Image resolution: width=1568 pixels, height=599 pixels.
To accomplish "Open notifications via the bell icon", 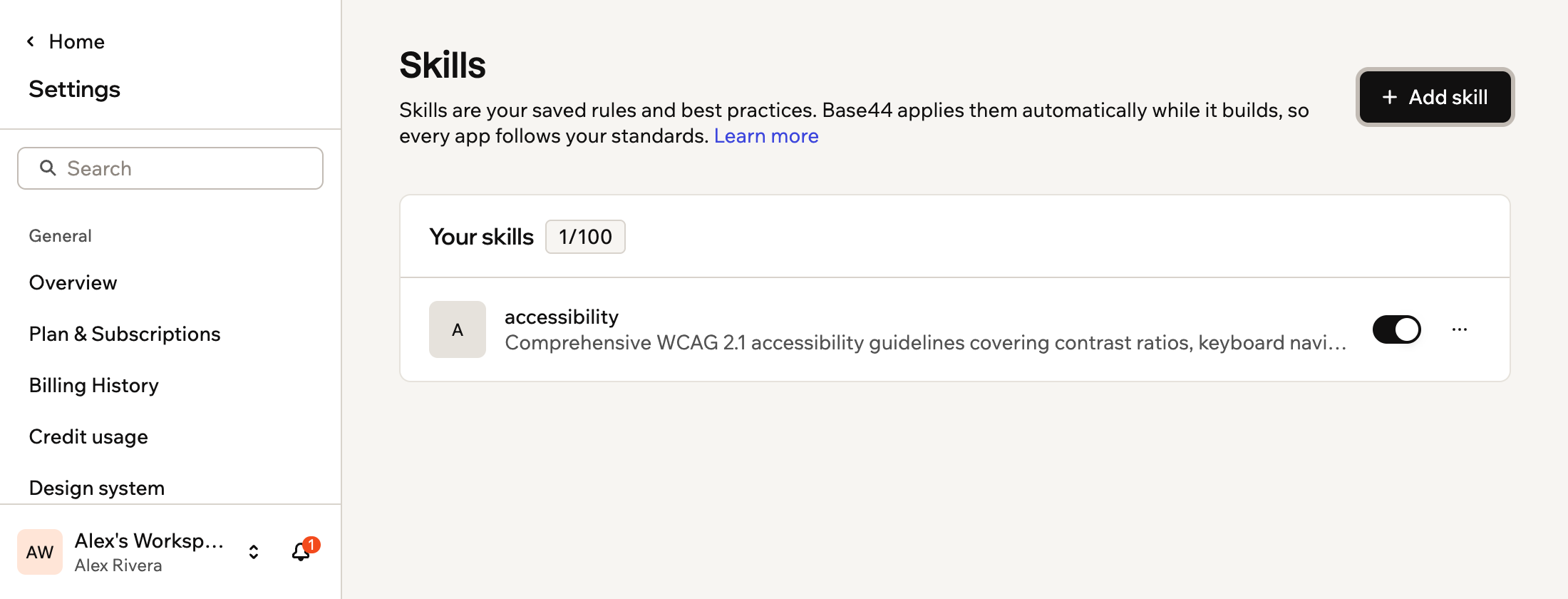I will [301, 551].
